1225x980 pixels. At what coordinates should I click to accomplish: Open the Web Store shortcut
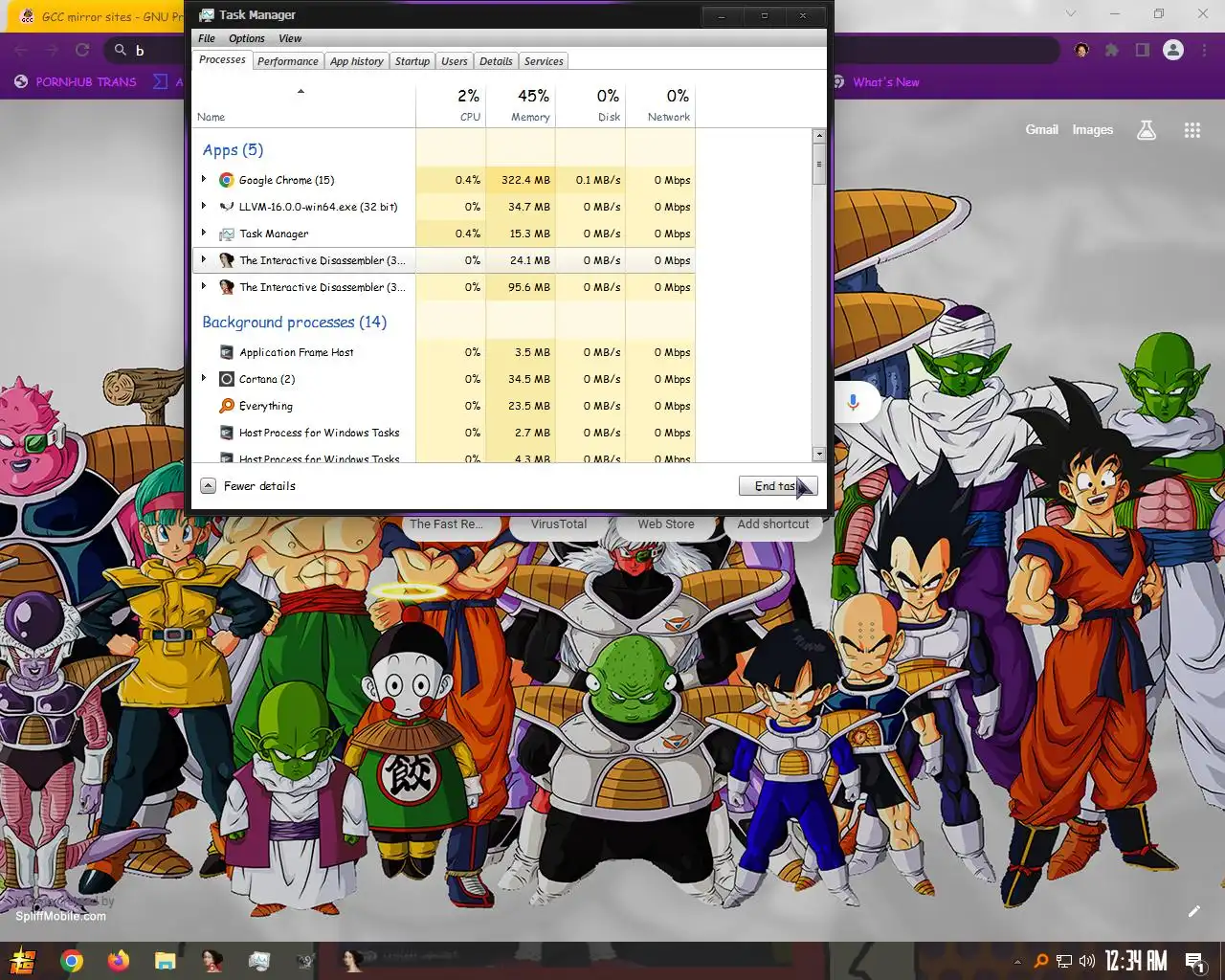tap(666, 524)
